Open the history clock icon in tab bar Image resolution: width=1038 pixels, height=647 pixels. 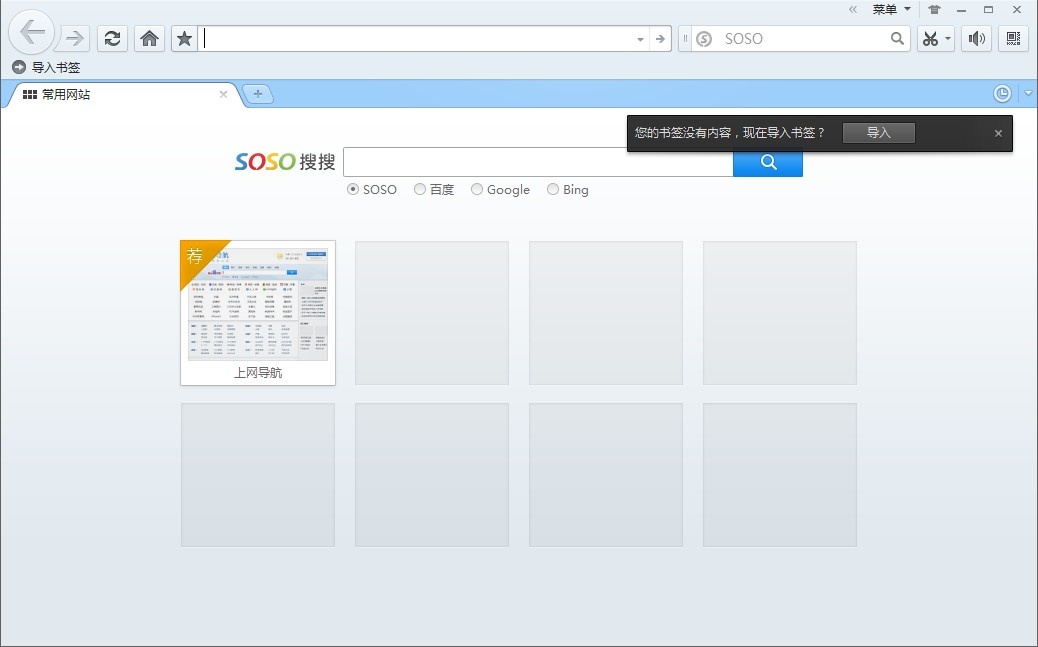point(1002,93)
